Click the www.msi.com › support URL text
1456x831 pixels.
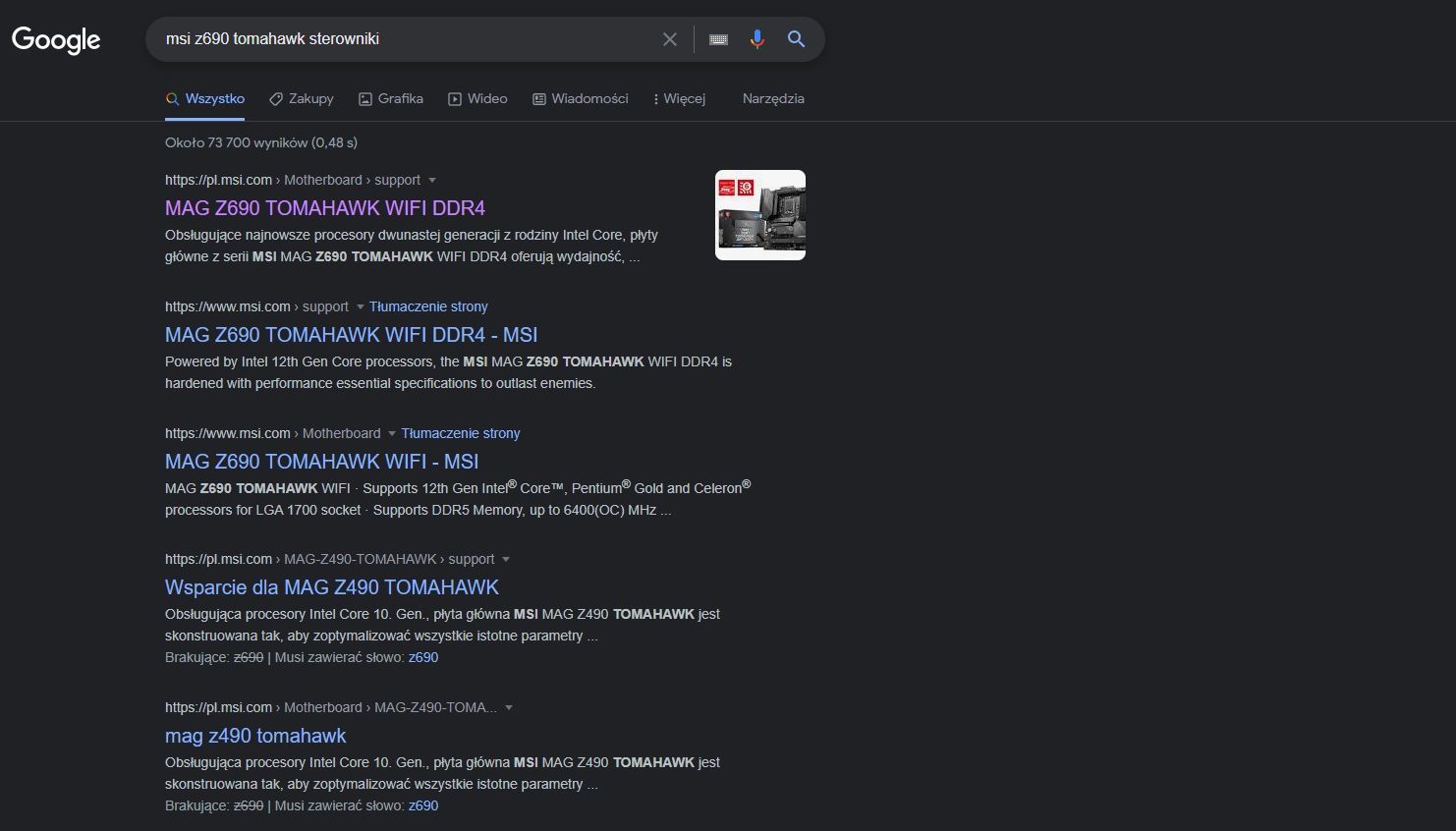256,306
